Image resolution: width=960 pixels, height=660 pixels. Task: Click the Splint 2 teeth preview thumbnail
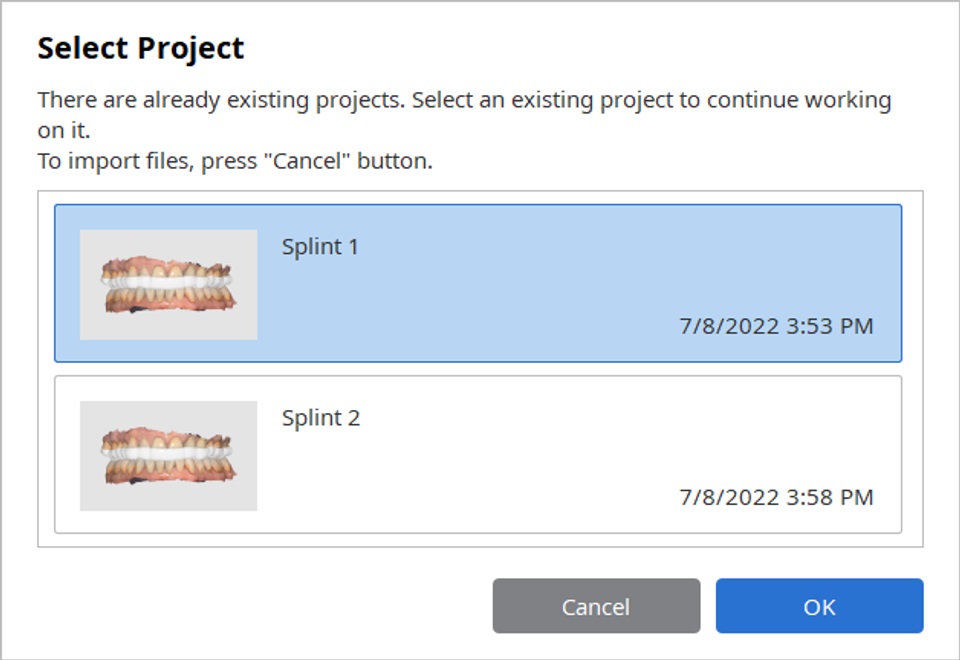click(168, 456)
